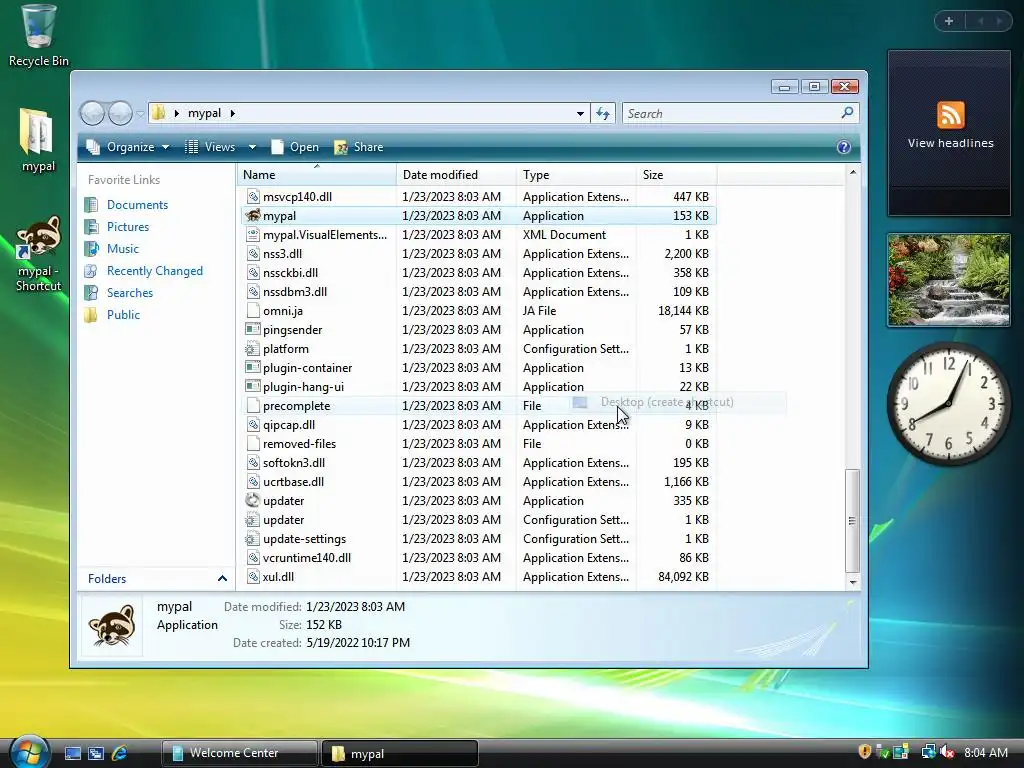Select the plugin-container file
1024x768 pixels.
coord(479,368)
